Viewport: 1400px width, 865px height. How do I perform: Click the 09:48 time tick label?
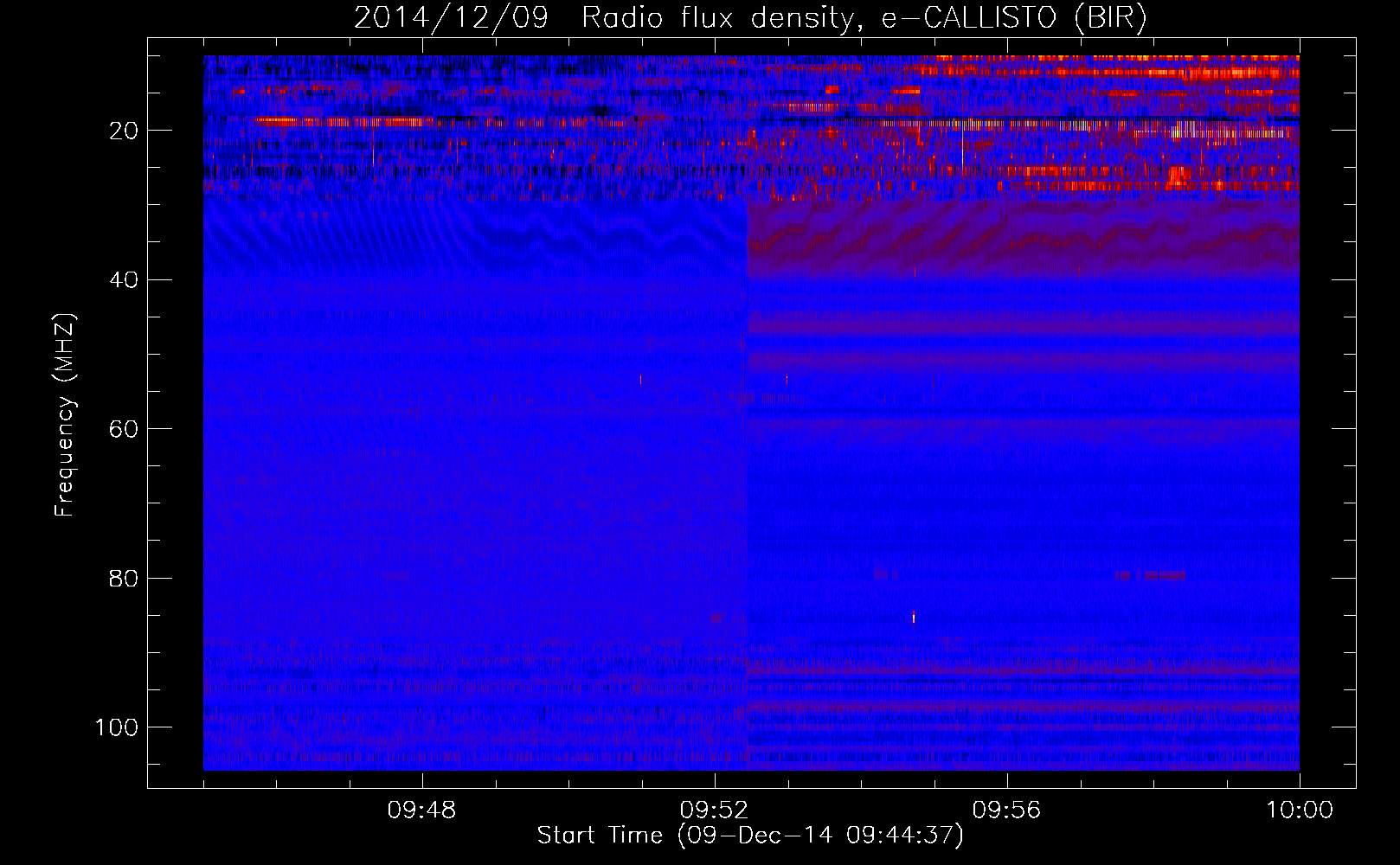coord(422,811)
